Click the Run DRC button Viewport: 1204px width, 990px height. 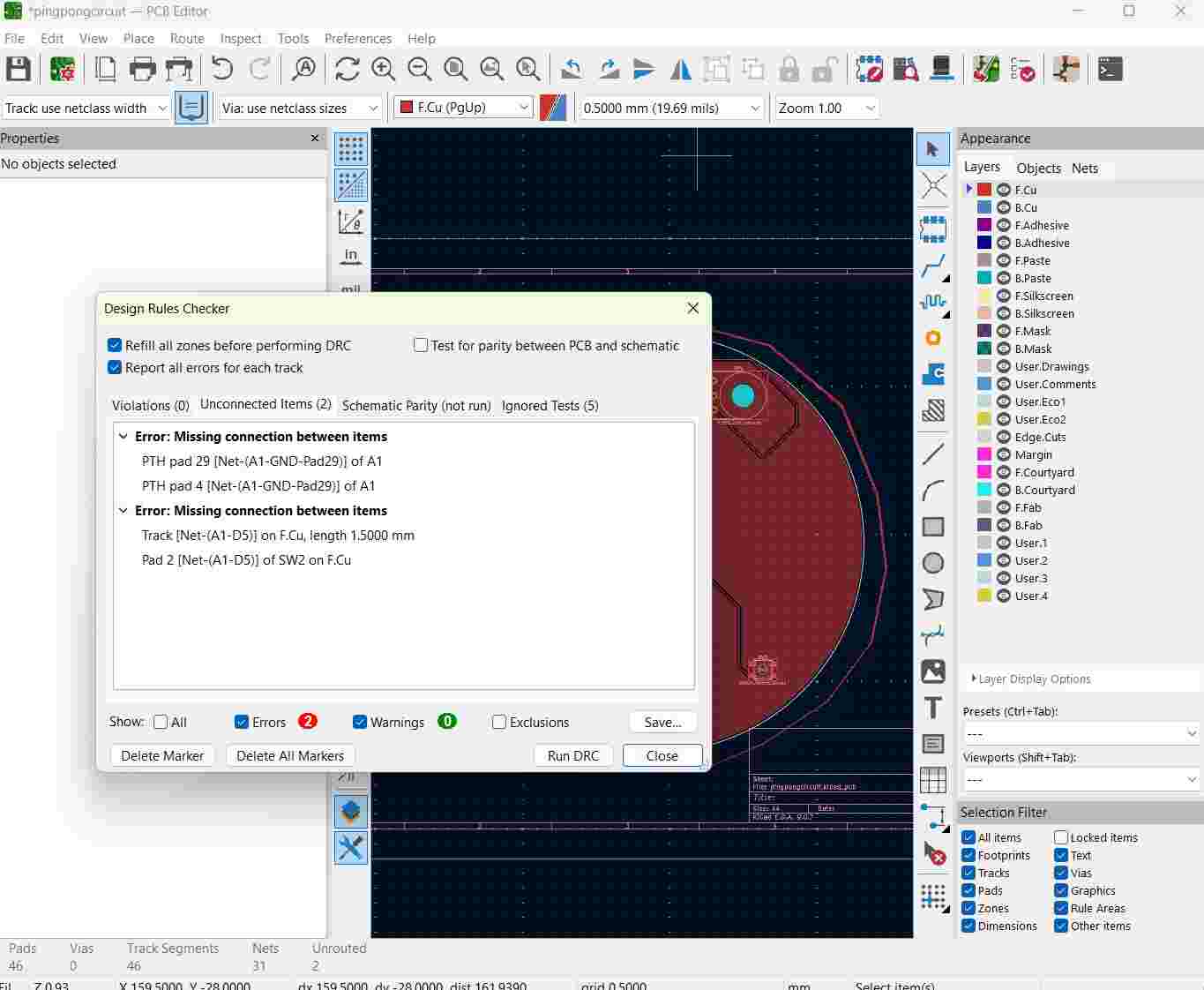pos(572,756)
